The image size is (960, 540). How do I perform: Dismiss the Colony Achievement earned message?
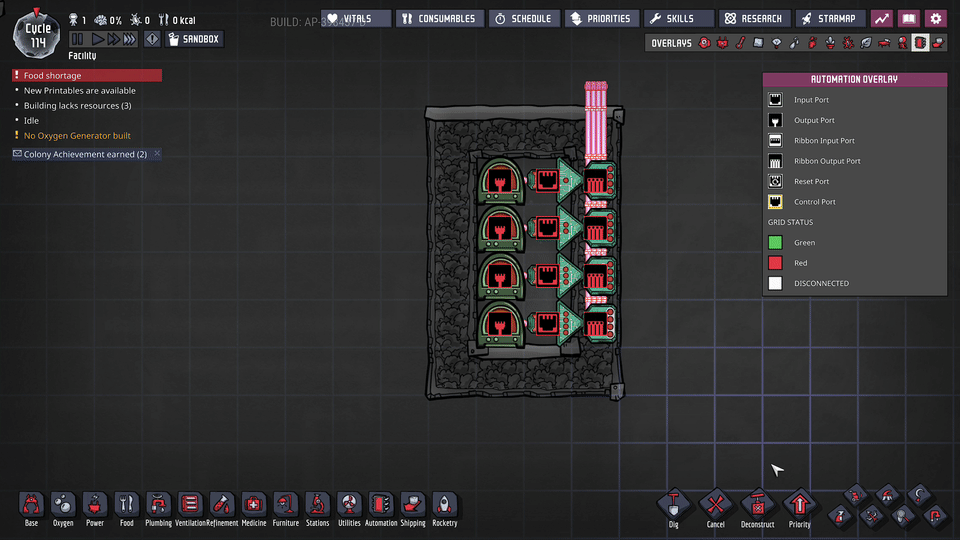[x=157, y=154]
